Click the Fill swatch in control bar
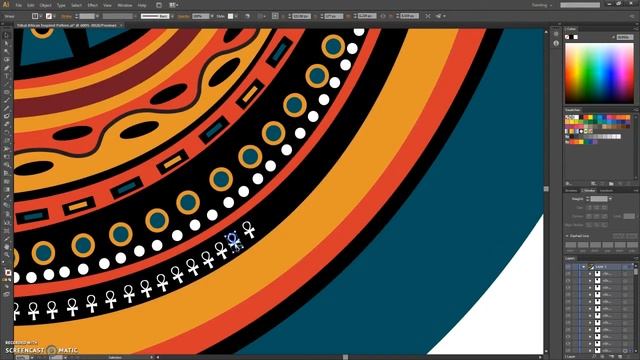 35,16
